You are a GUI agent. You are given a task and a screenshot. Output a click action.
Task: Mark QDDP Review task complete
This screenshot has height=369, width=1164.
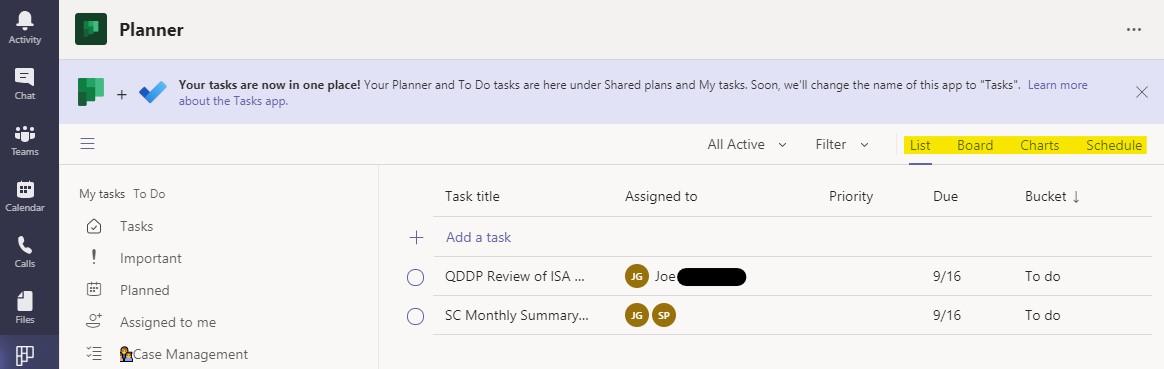[x=416, y=277]
